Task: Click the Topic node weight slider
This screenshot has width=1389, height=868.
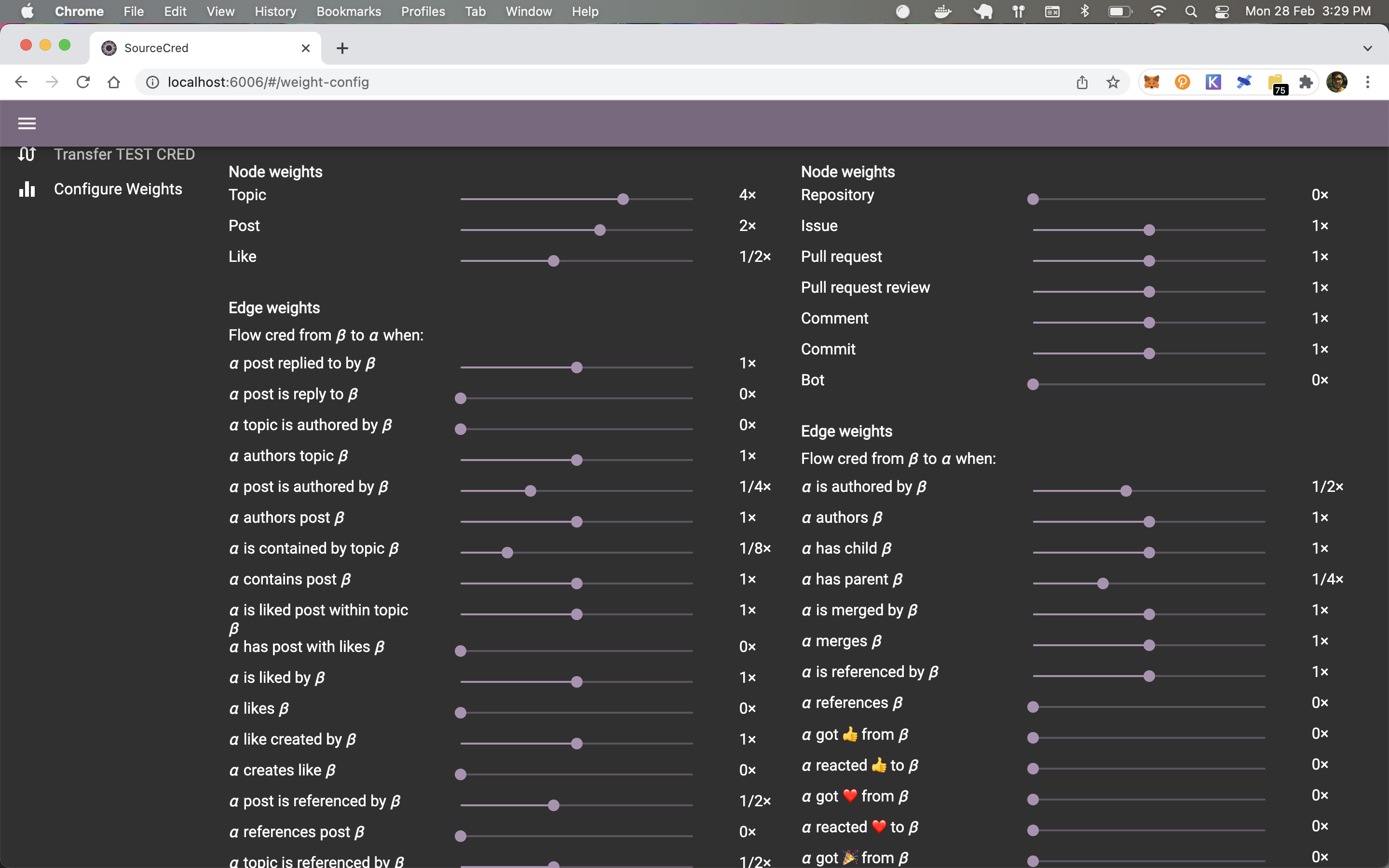Action: pos(623,199)
